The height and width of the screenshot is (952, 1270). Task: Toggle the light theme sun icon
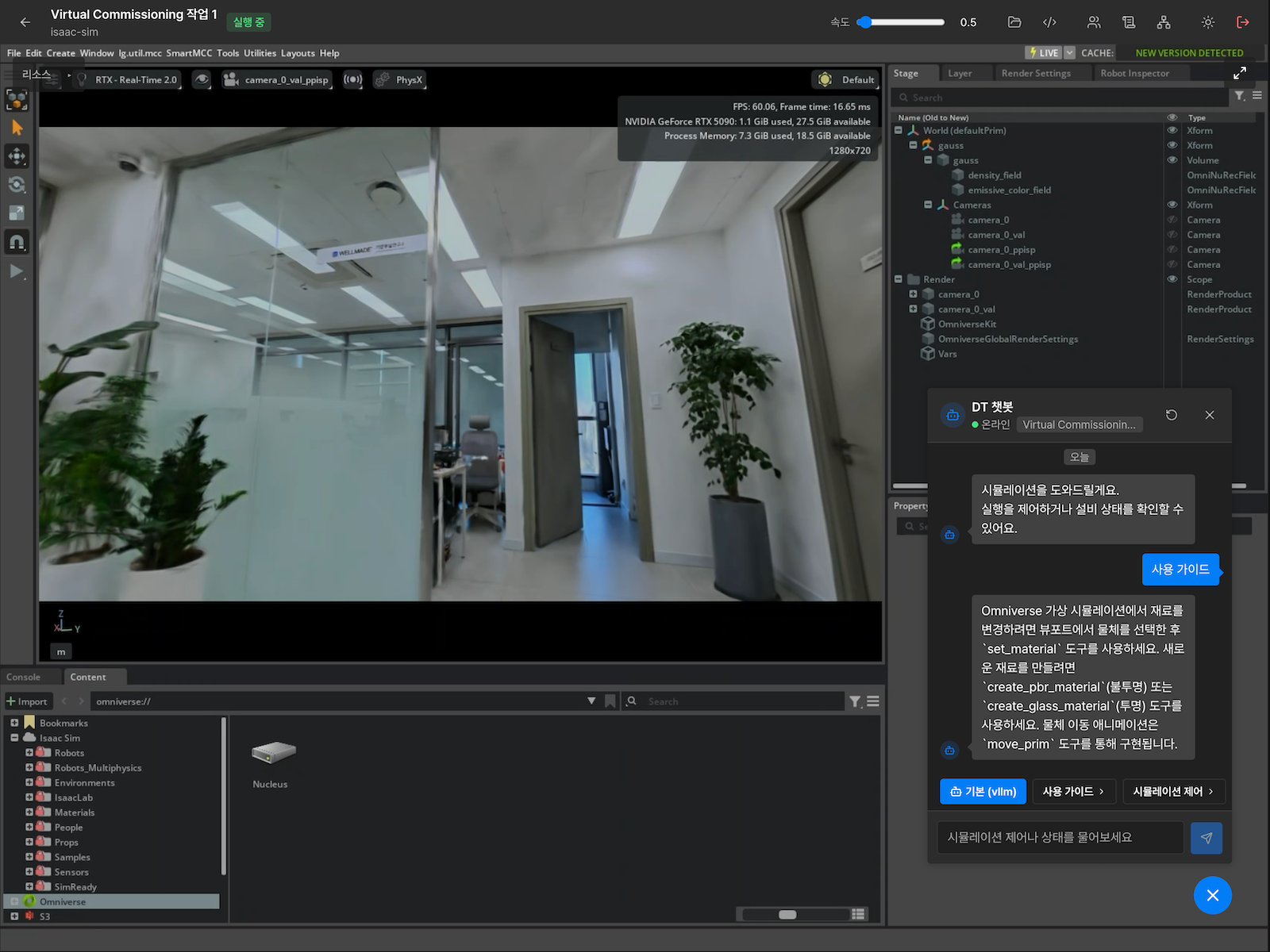click(1208, 22)
